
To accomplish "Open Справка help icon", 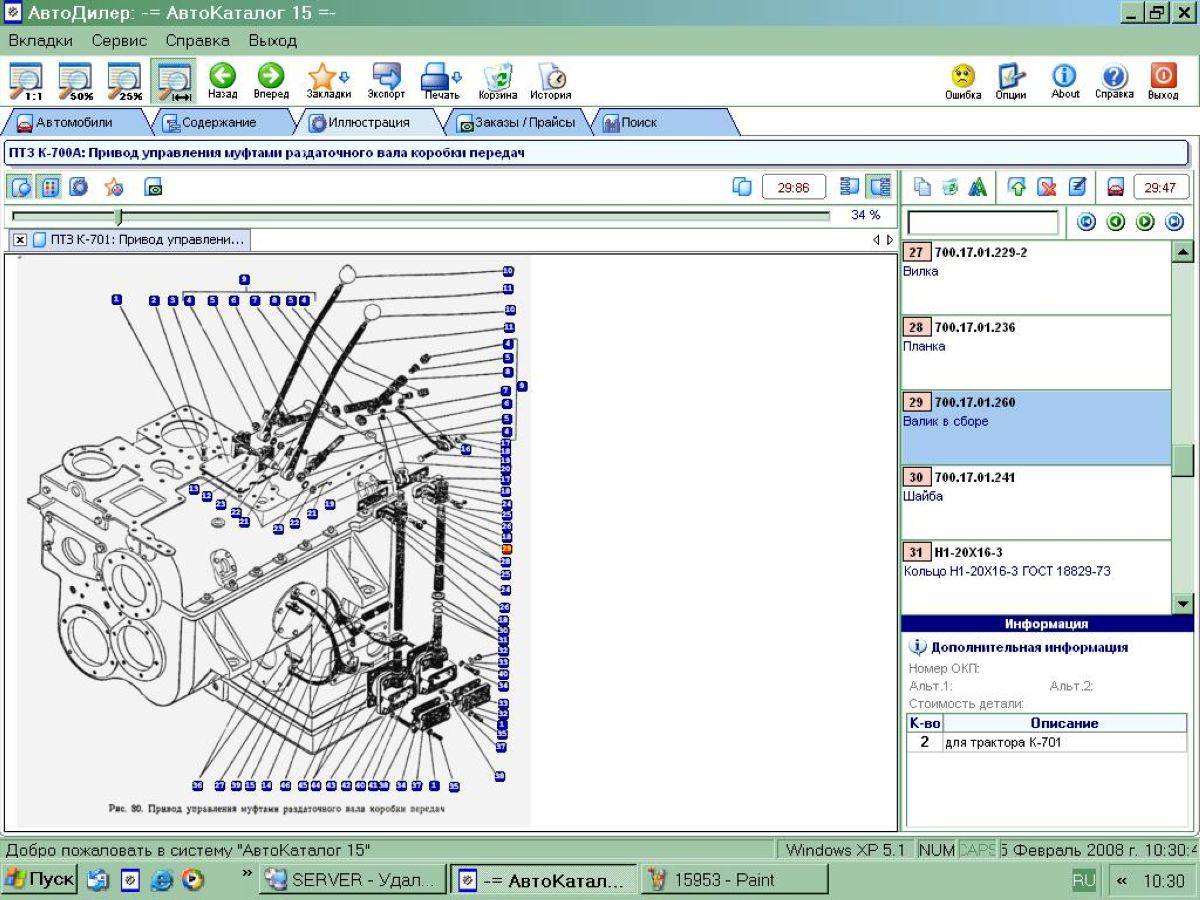I will [1114, 81].
